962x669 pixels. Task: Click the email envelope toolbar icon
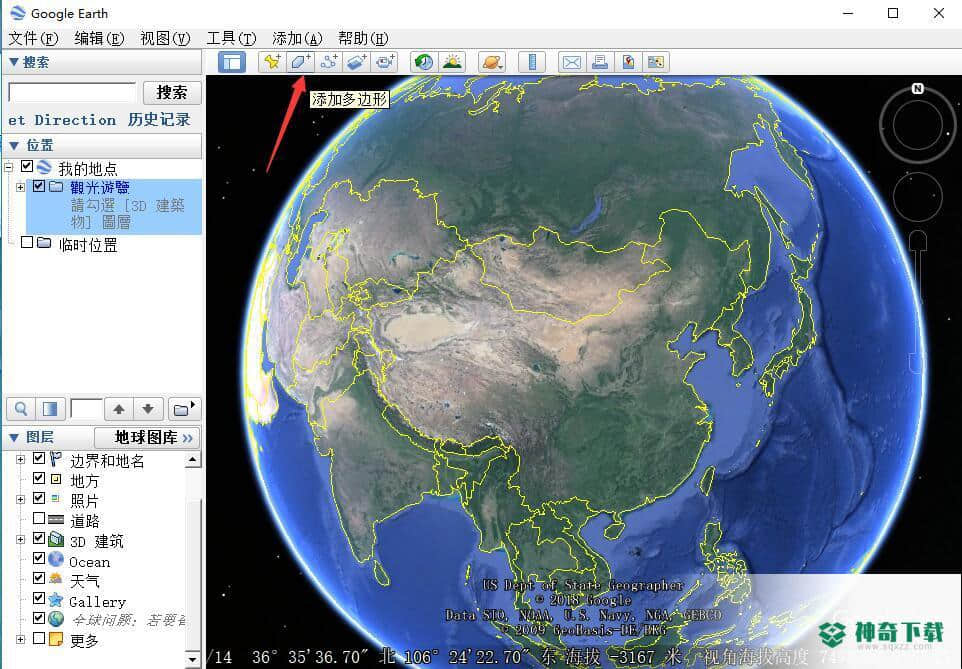[x=572, y=62]
